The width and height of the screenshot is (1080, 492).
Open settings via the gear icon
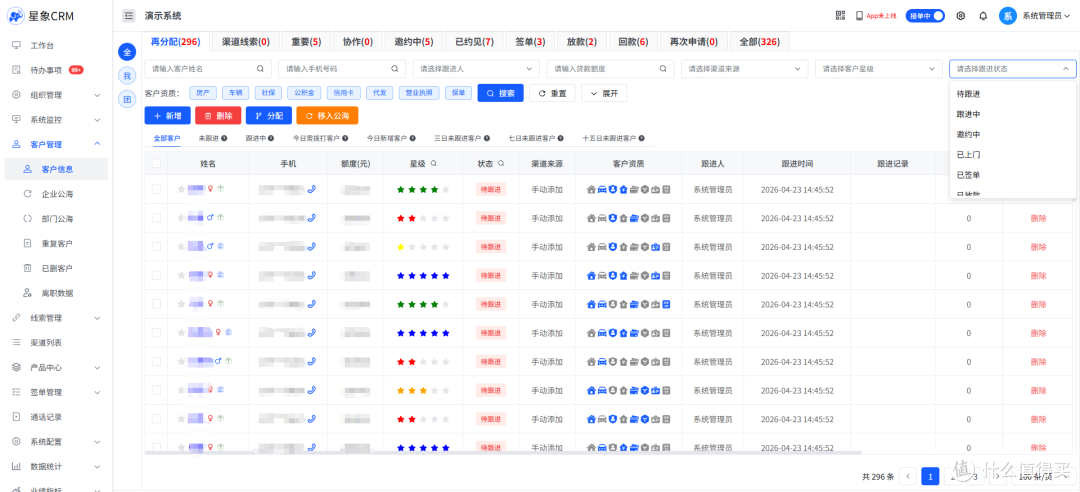961,16
